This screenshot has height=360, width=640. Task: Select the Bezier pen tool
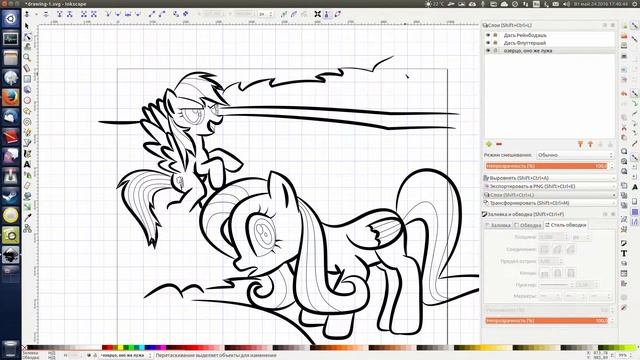tap(27, 143)
